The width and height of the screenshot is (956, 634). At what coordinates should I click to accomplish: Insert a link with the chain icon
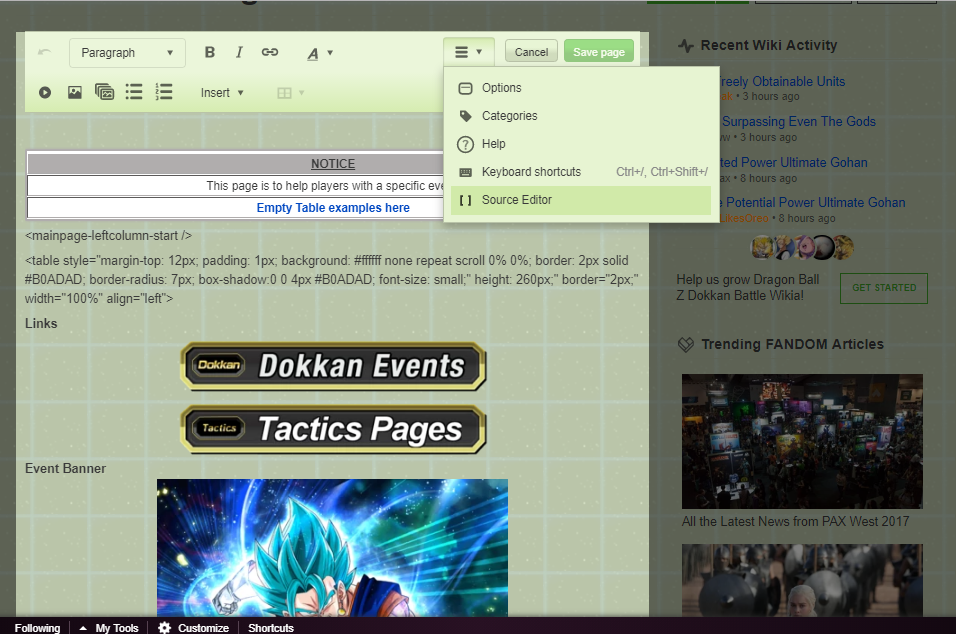point(269,52)
